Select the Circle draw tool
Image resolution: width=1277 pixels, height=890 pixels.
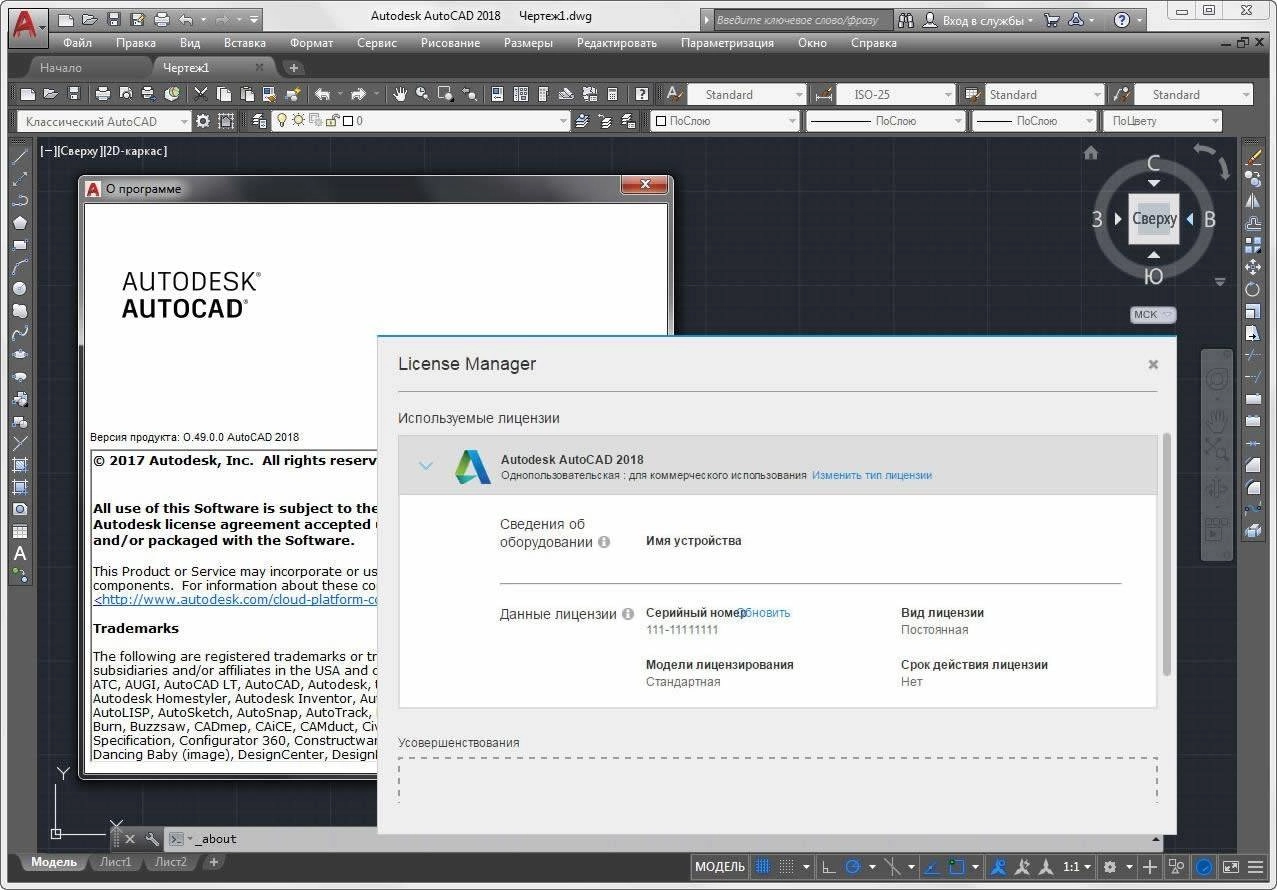point(19,289)
